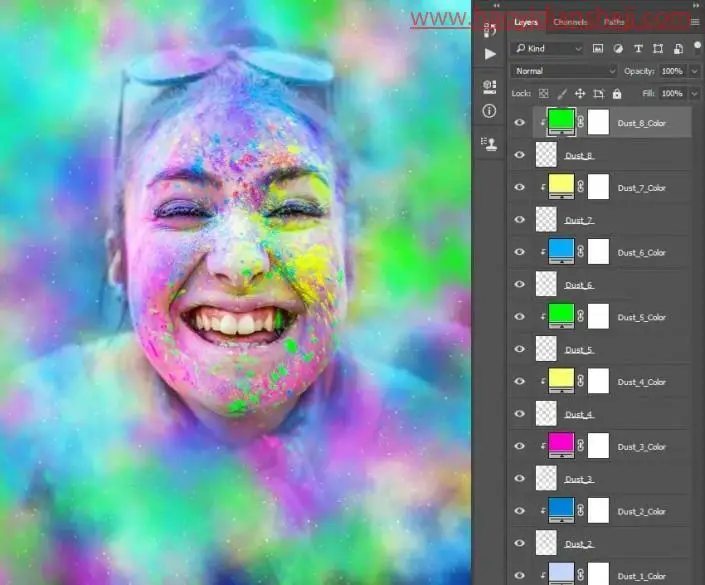Open the Opacity slider dropdown arrow
The width and height of the screenshot is (705, 585).
pos(695,71)
